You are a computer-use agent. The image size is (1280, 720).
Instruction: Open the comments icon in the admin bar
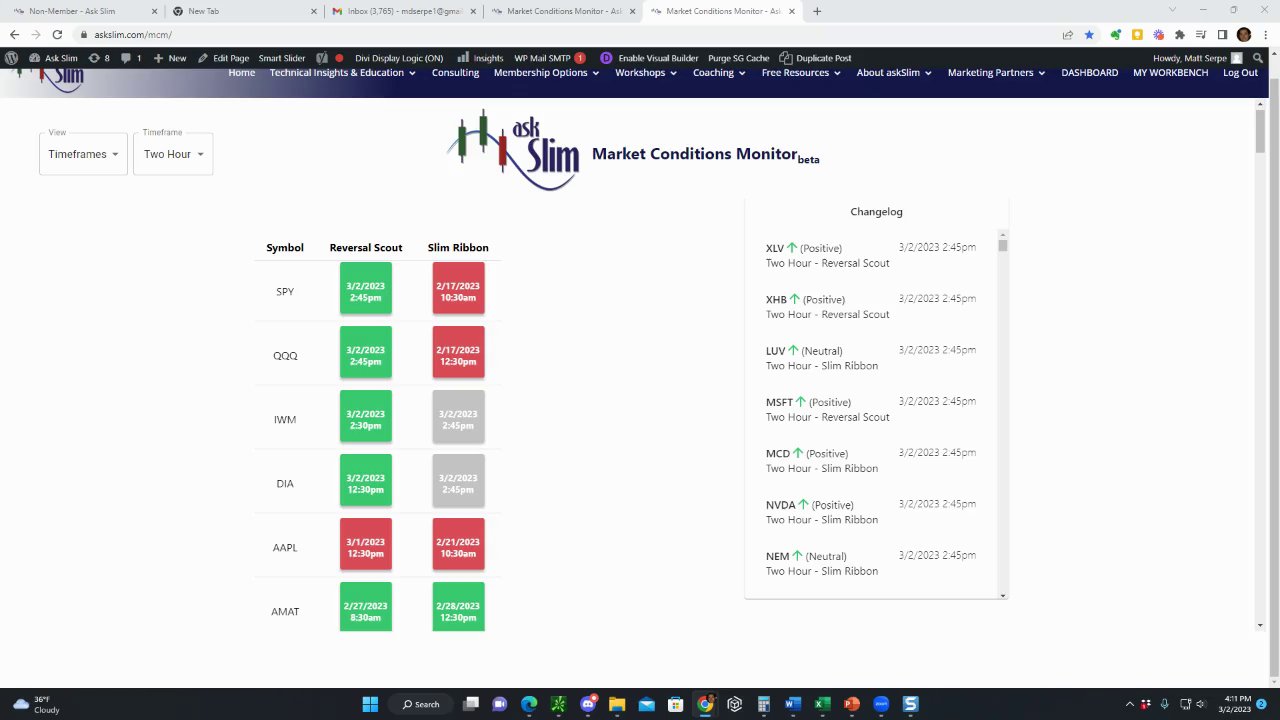point(131,58)
